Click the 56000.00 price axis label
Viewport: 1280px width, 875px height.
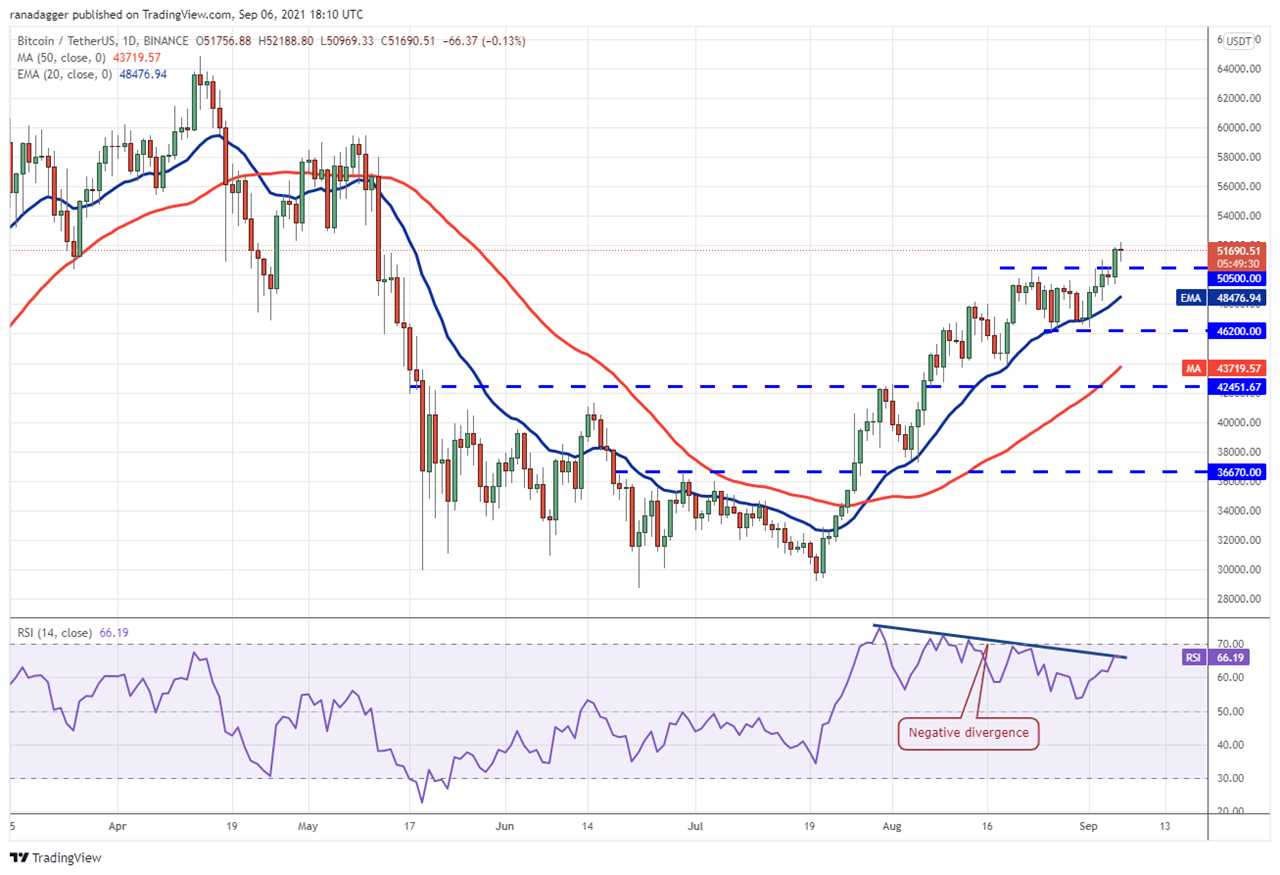tap(1238, 187)
